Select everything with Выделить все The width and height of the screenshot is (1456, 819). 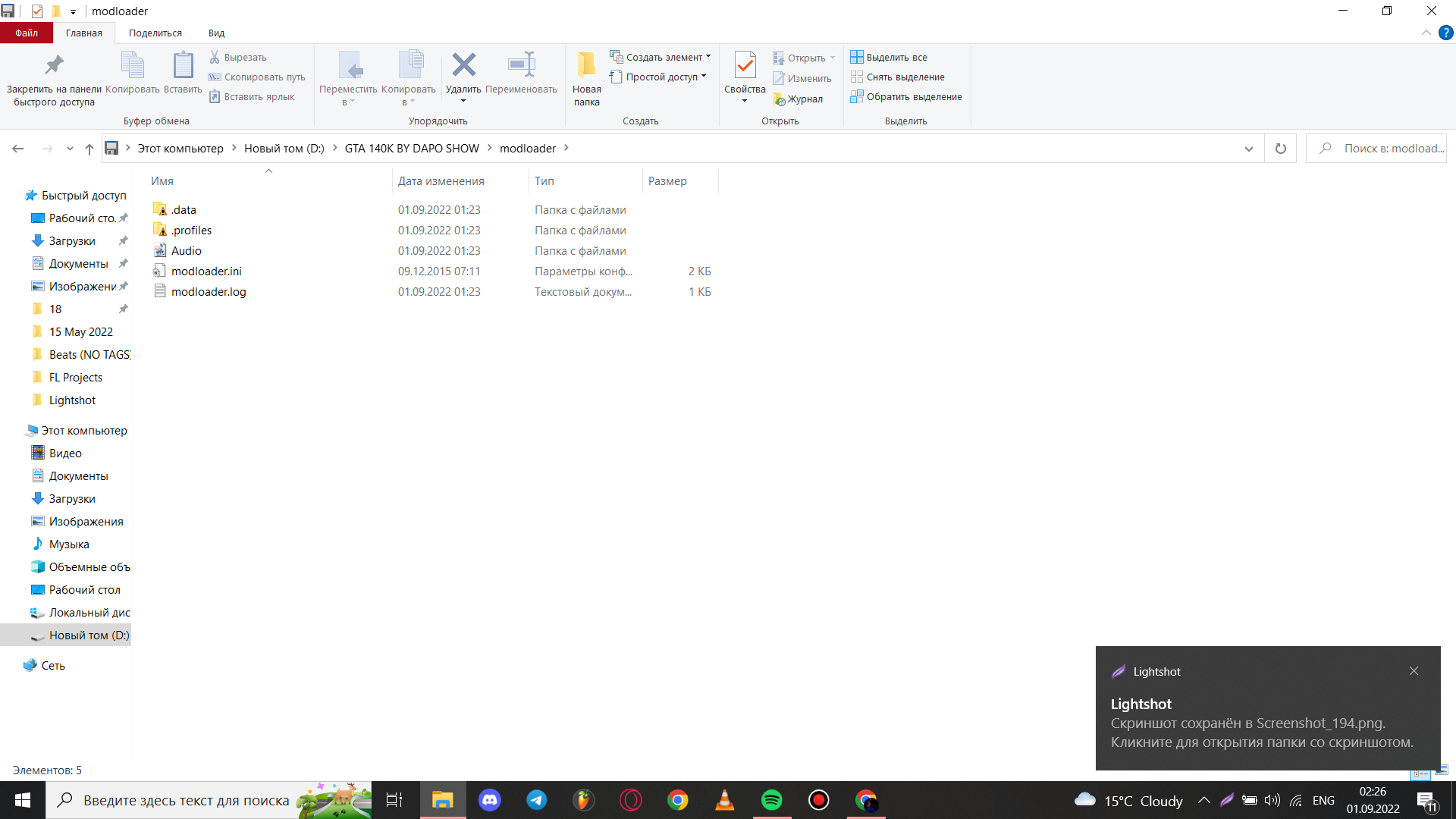(x=889, y=57)
